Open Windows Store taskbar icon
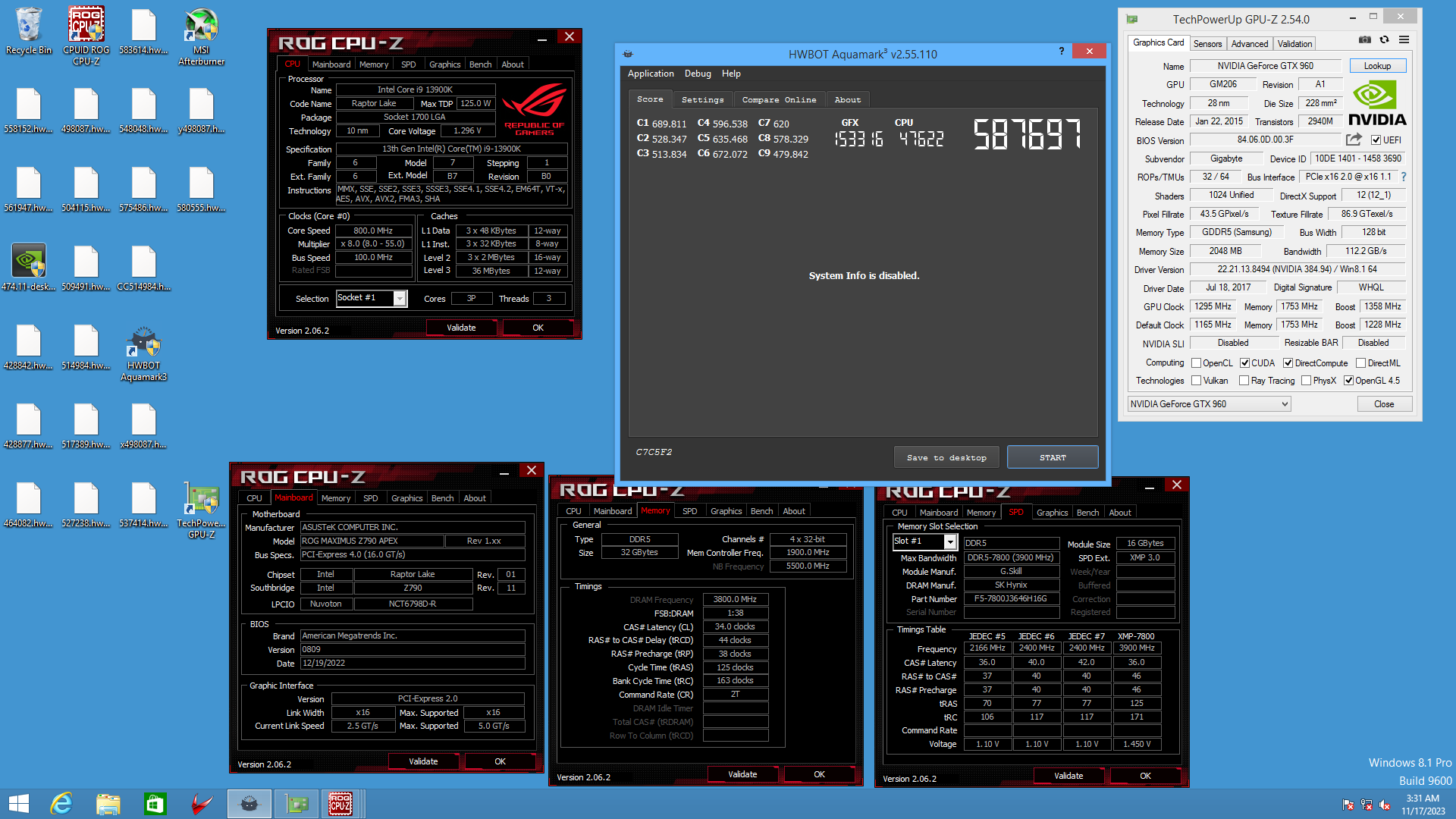This screenshot has width=1456, height=819. click(x=155, y=804)
